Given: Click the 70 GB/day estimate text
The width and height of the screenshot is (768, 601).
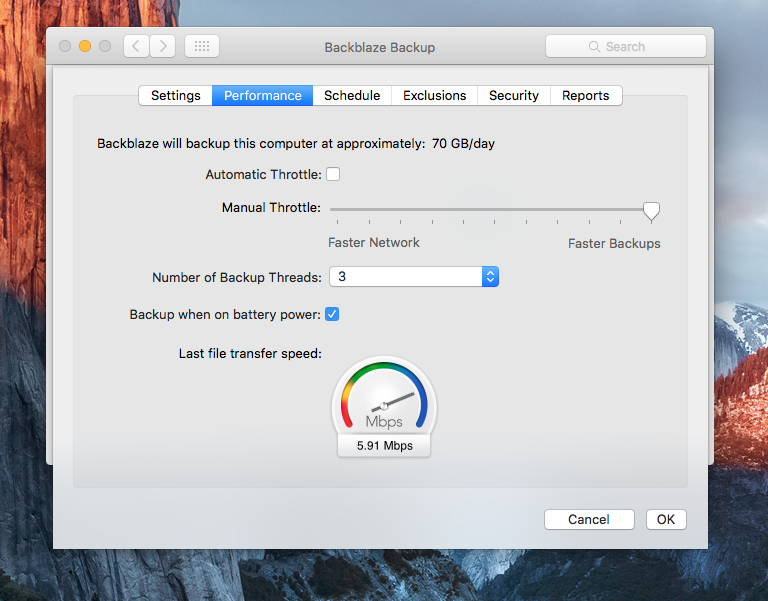Looking at the screenshot, I should click(x=463, y=144).
